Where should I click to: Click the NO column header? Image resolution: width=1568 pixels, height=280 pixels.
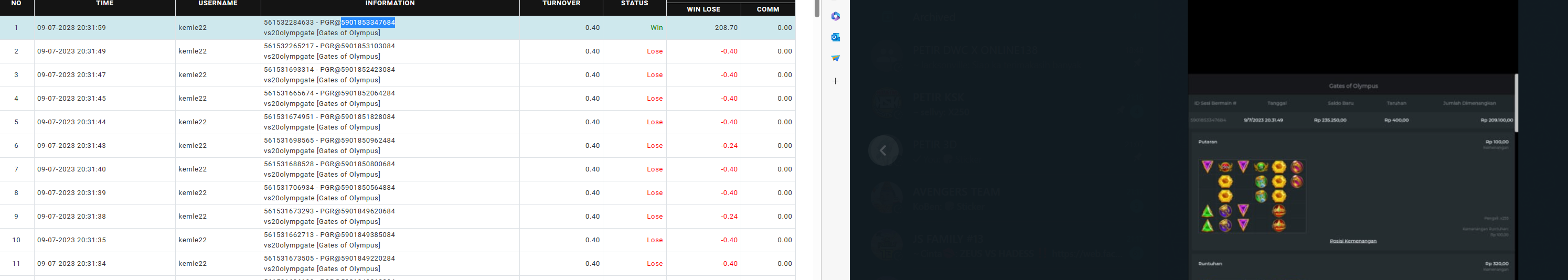click(x=16, y=4)
